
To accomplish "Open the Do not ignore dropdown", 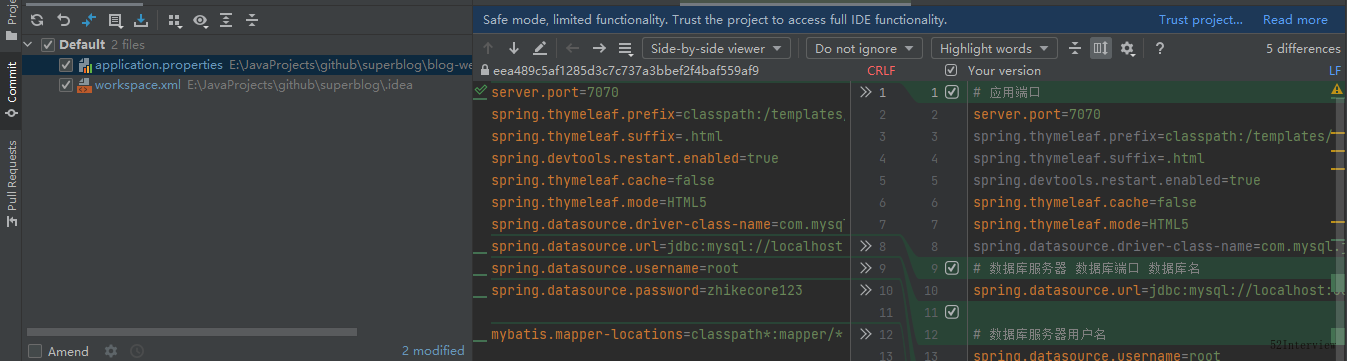I will [865, 48].
